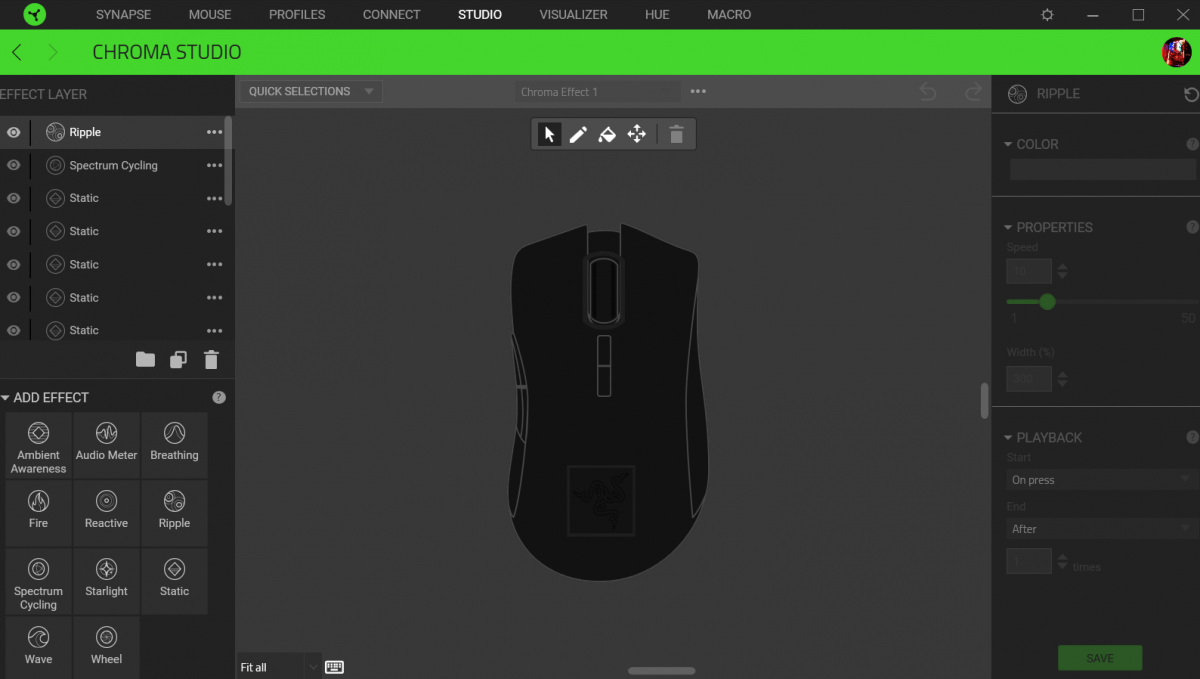Open help for the Playback section
This screenshot has height=679, width=1200.
click(1192, 437)
